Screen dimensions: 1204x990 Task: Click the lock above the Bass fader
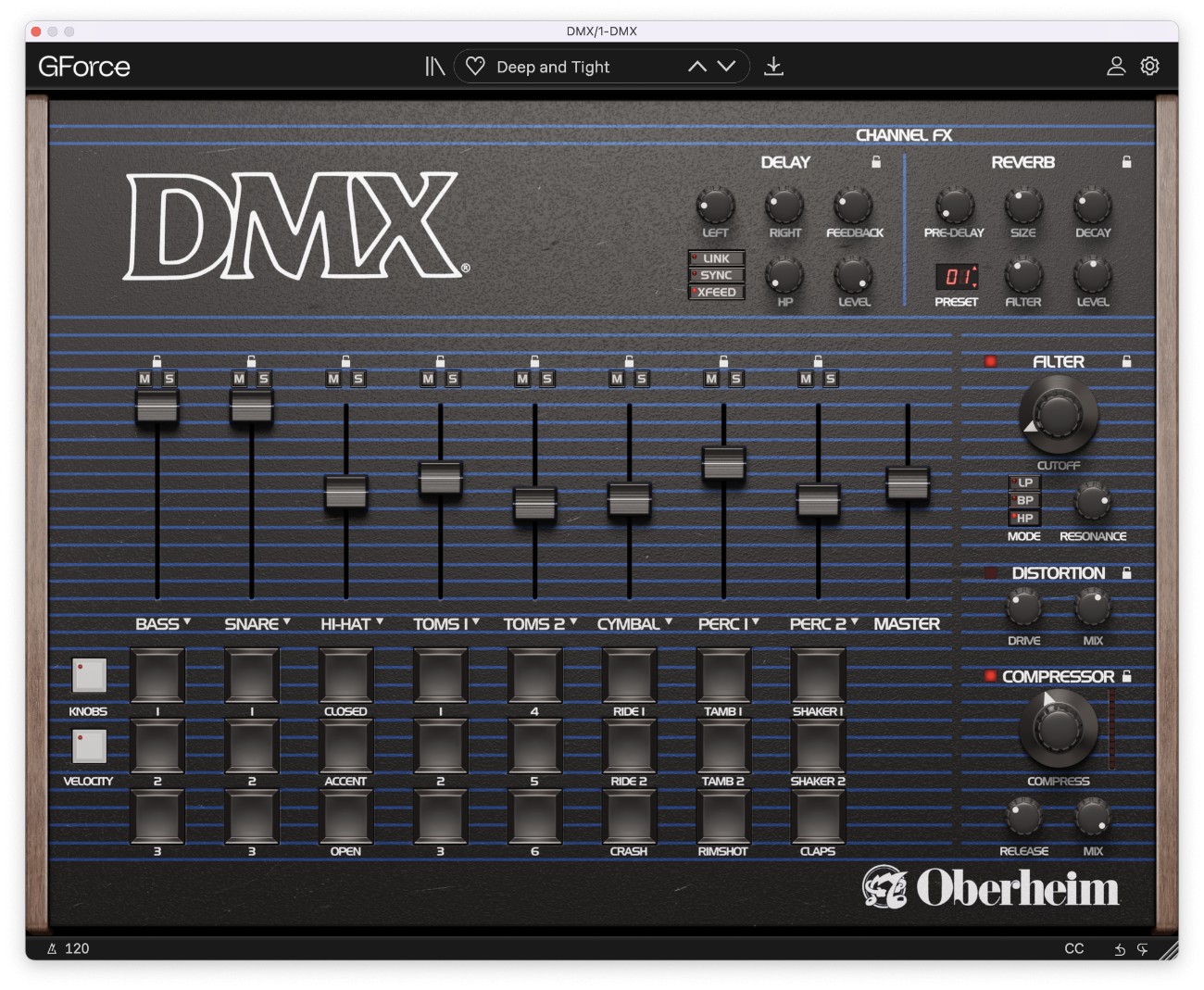click(x=157, y=361)
